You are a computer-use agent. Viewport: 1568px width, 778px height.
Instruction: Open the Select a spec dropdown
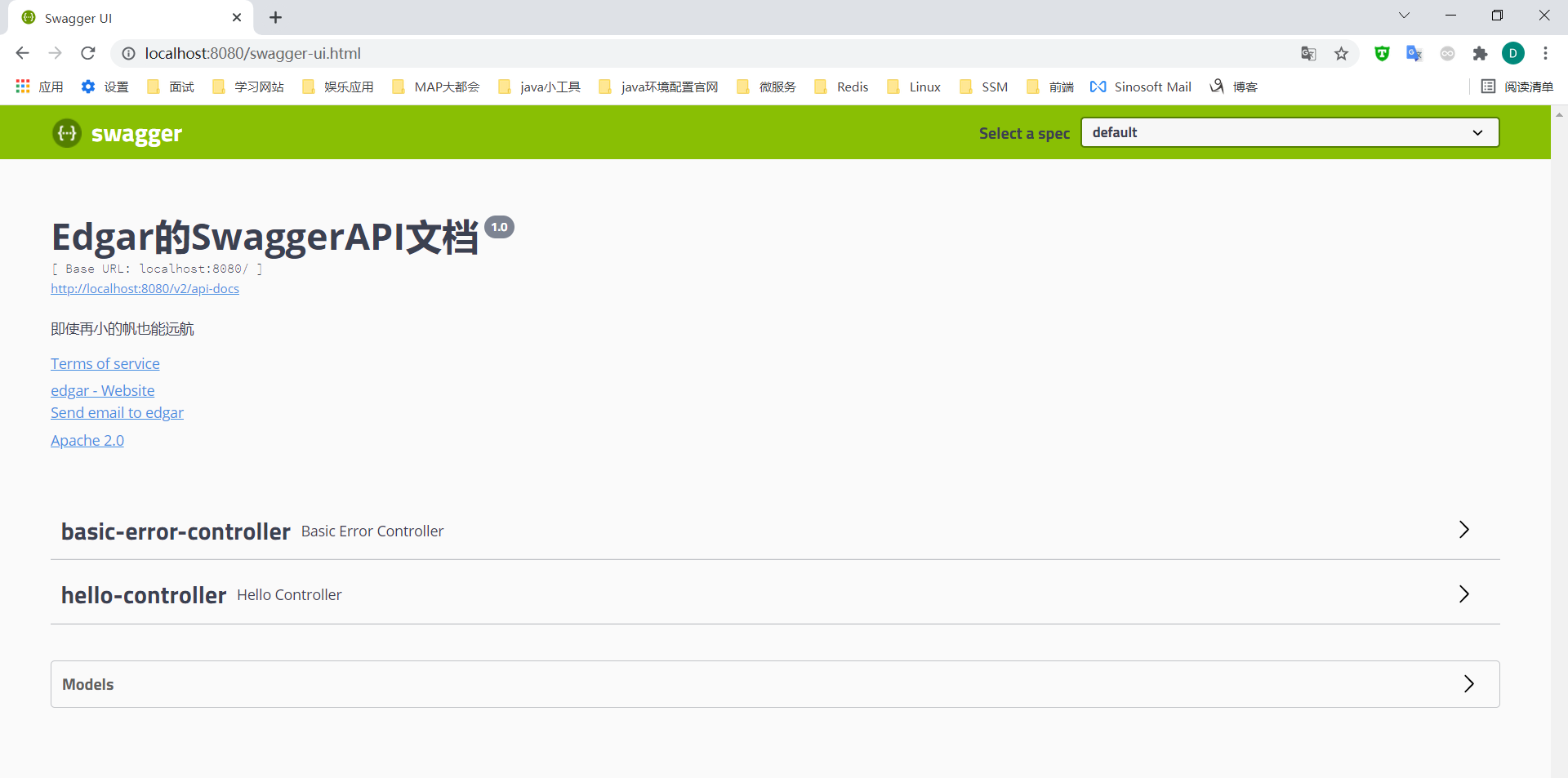1290,132
